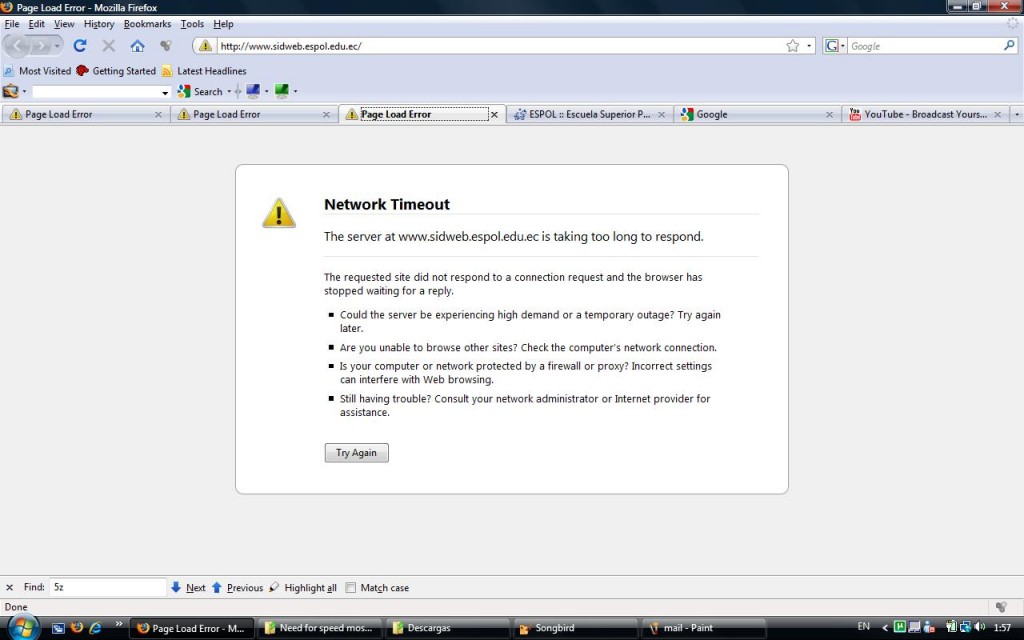Open the list all tabs dropdown
Screen dimensions: 1024x640
click(1016, 114)
